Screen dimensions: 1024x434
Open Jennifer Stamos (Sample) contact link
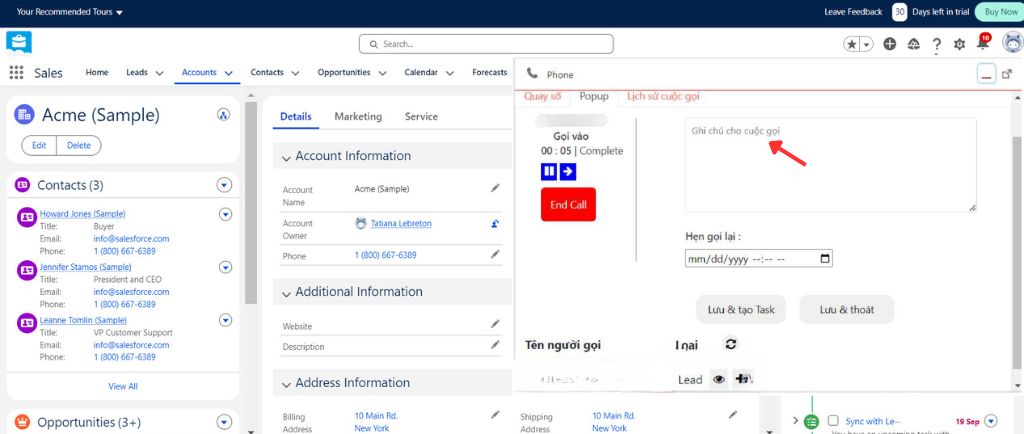86,267
